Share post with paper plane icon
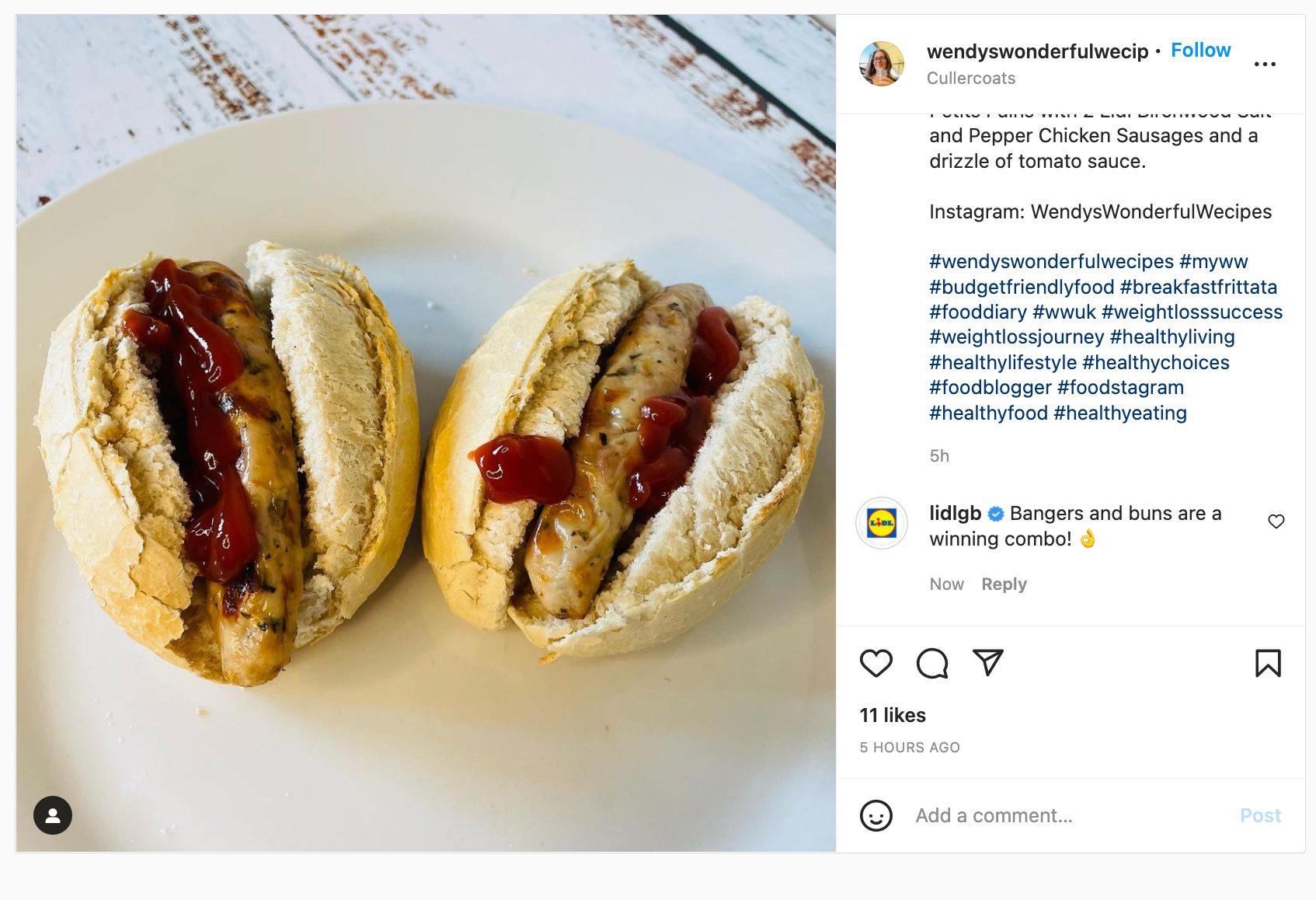1316x900 pixels. tap(988, 662)
